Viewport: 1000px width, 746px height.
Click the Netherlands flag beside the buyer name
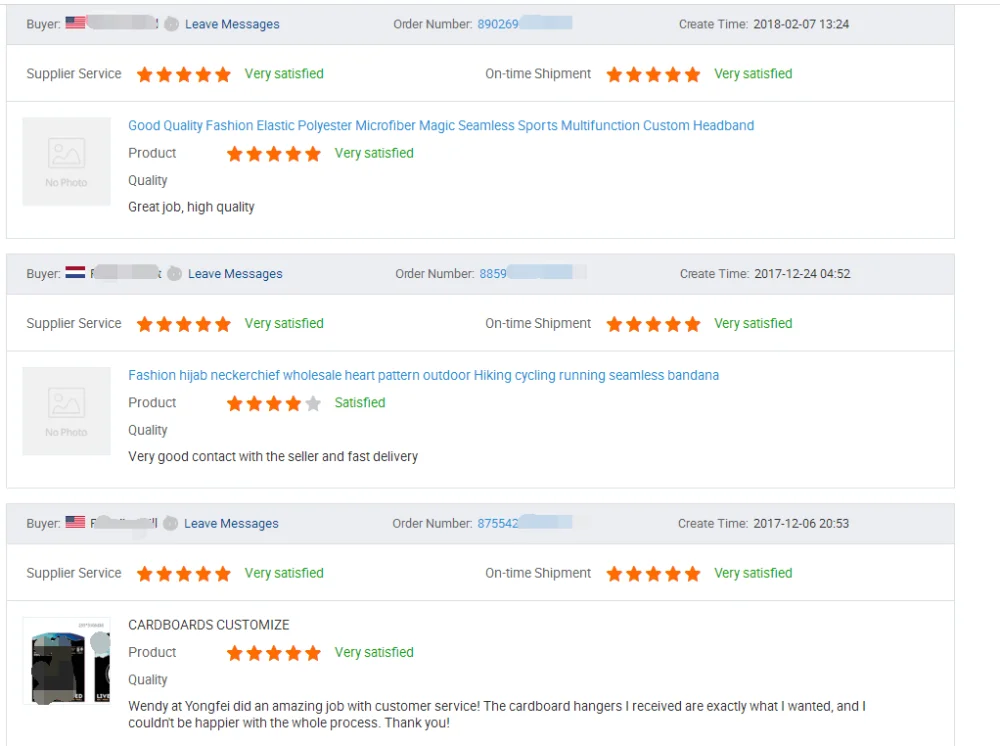click(x=75, y=273)
